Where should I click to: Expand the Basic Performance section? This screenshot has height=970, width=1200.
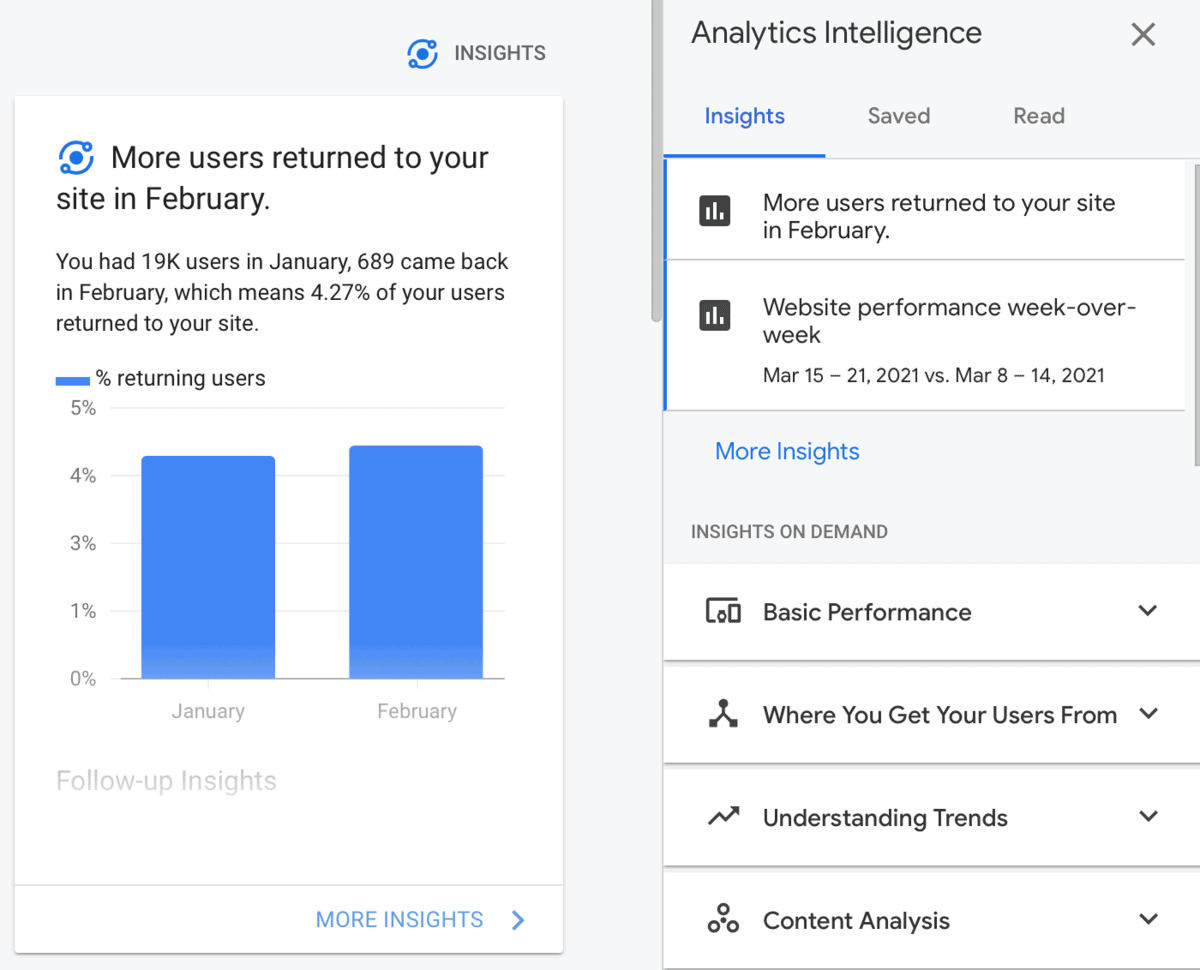pos(1148,611)
